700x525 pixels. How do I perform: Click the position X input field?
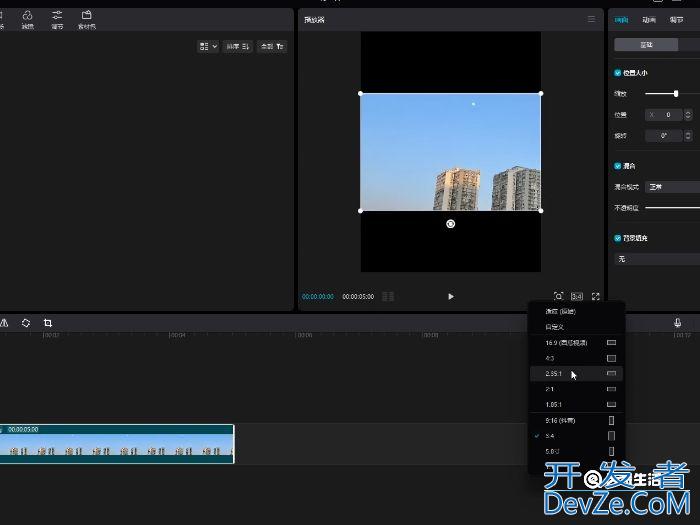point(664,115)
